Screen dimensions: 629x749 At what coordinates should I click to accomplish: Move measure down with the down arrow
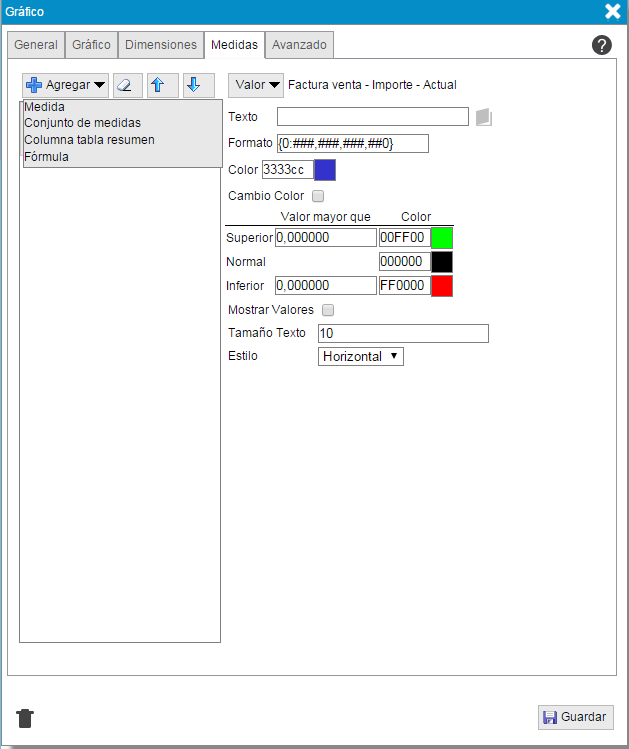click(x=198, y=86)
